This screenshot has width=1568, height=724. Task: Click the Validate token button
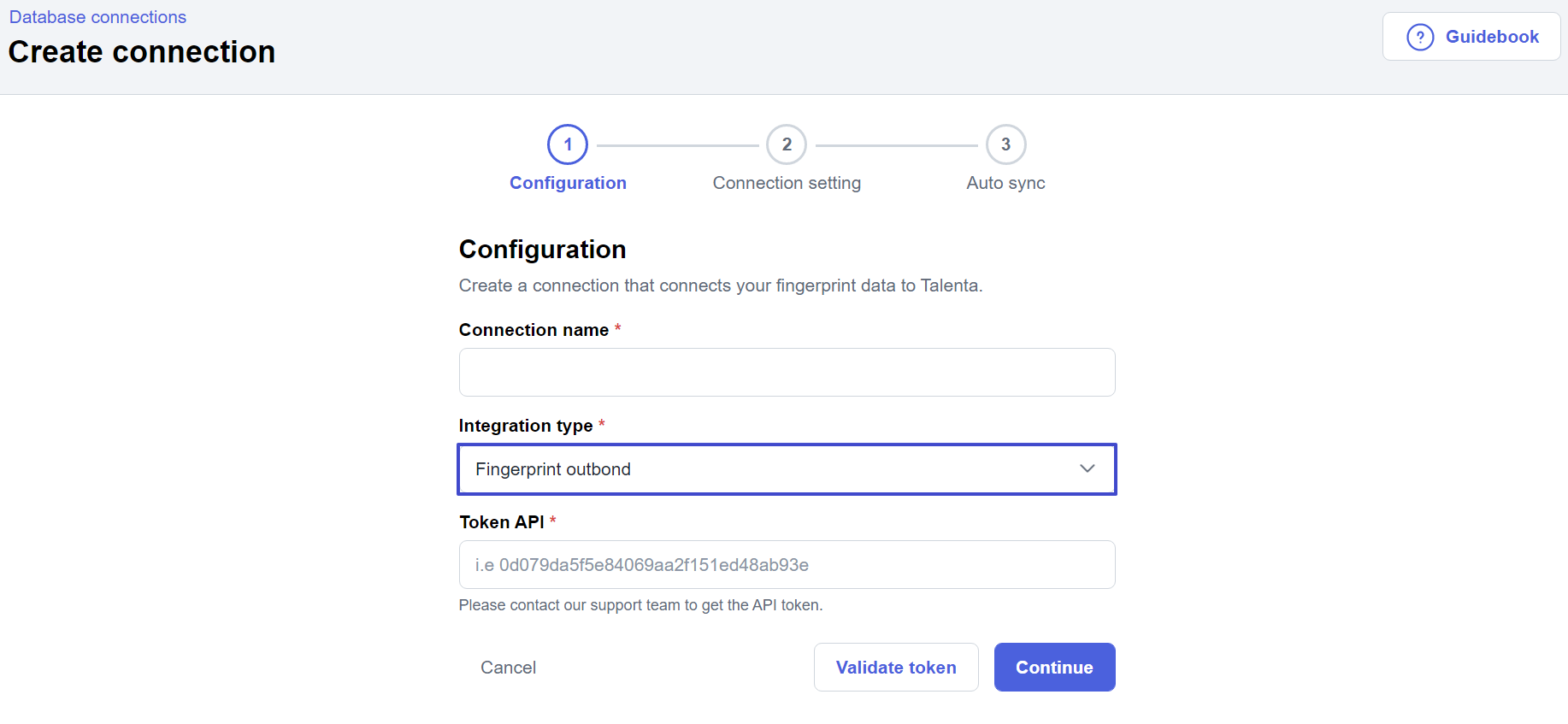896,668
